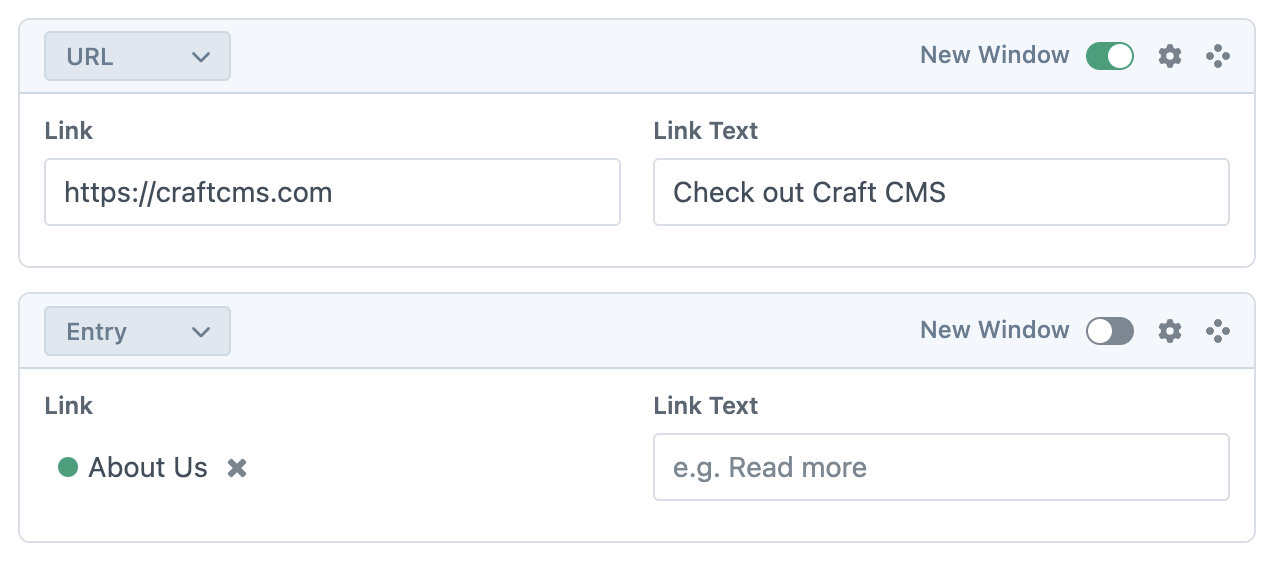Image resolution: width=1272 pixels, height=562 pixels.
Task: Click Link Text label above Check out Craft CMS
Action: (705, 131)
